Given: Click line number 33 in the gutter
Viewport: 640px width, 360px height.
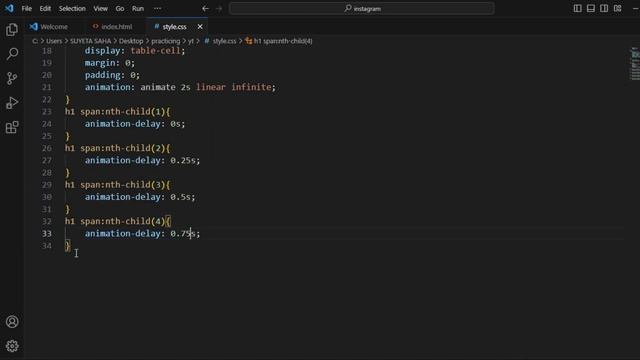Looking at the screenshot, I should (x=47, y=233).
